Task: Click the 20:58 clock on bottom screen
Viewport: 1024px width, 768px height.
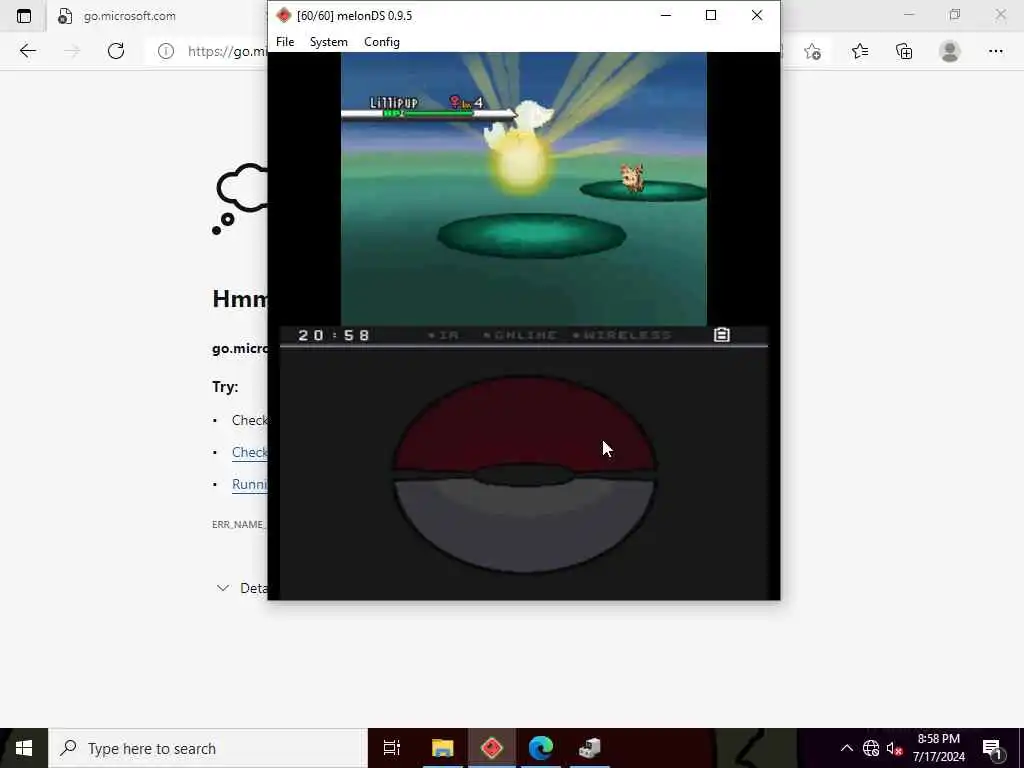Action: pyautogui.click(x=334, y=335)
